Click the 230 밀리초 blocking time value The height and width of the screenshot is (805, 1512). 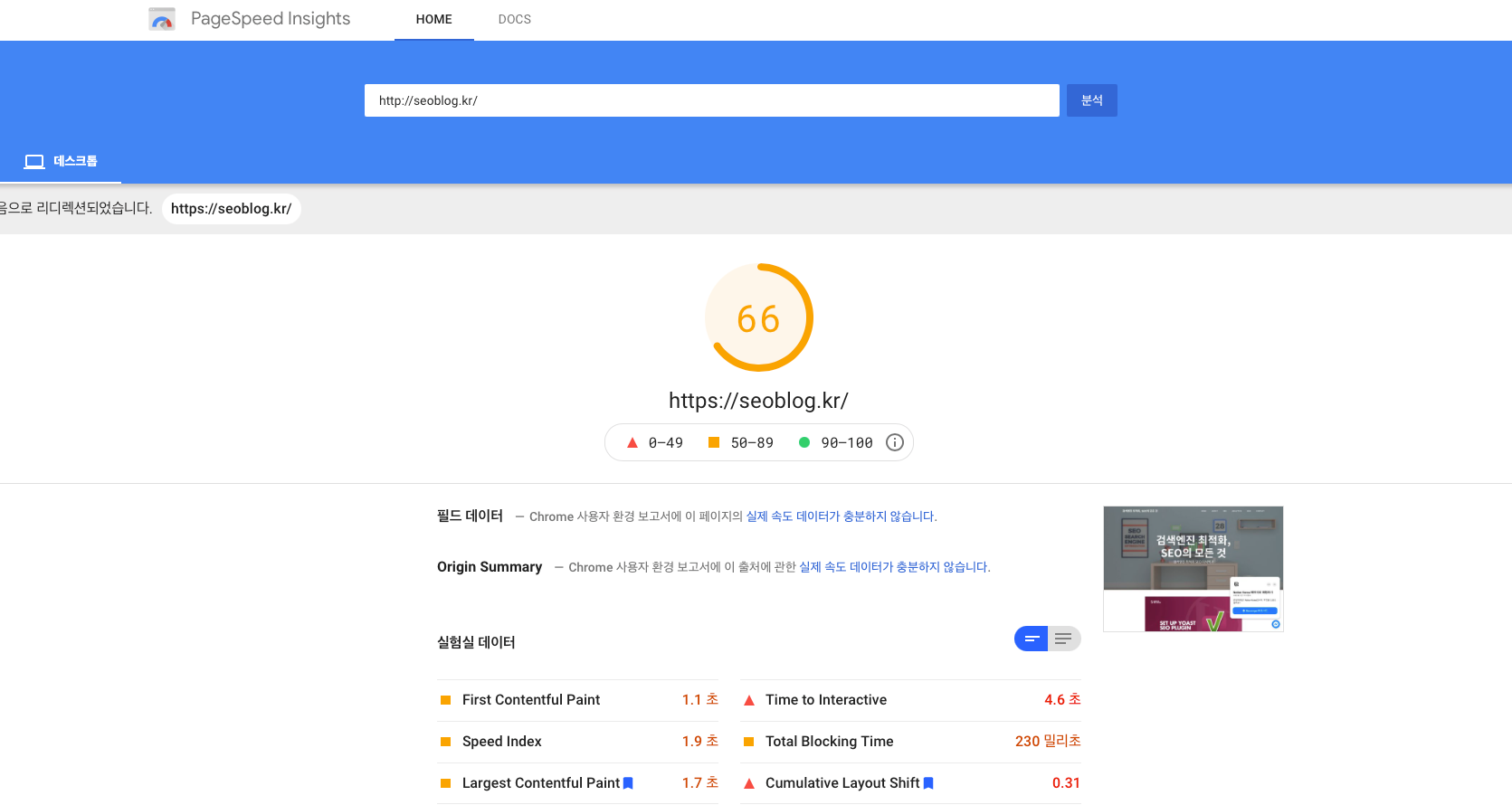pyautogui.click(x=1048, y=742)
